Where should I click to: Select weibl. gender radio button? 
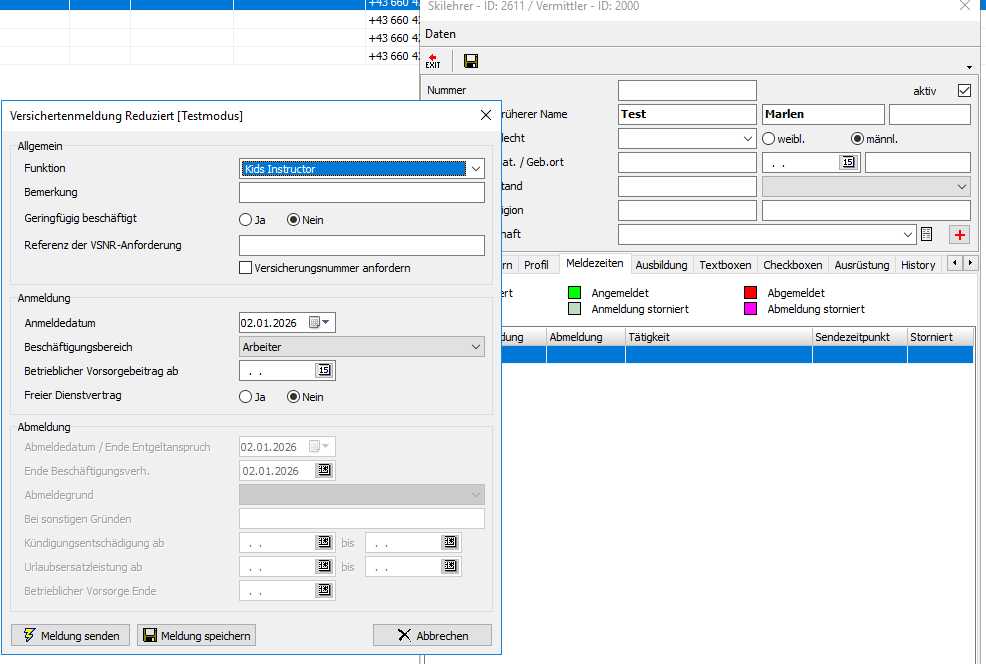coord(769,138)
